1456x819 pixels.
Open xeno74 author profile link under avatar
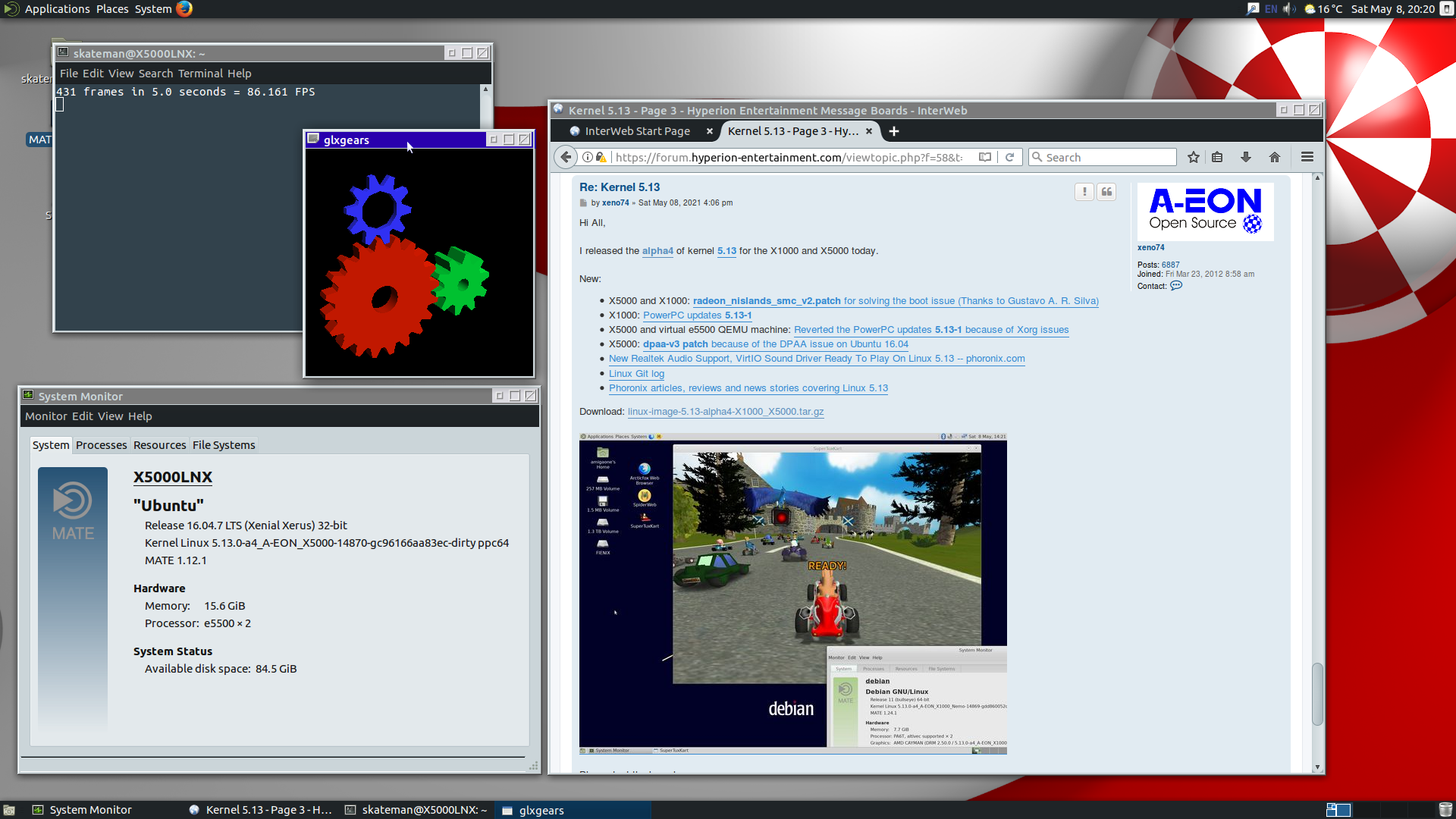point(1150,248)
